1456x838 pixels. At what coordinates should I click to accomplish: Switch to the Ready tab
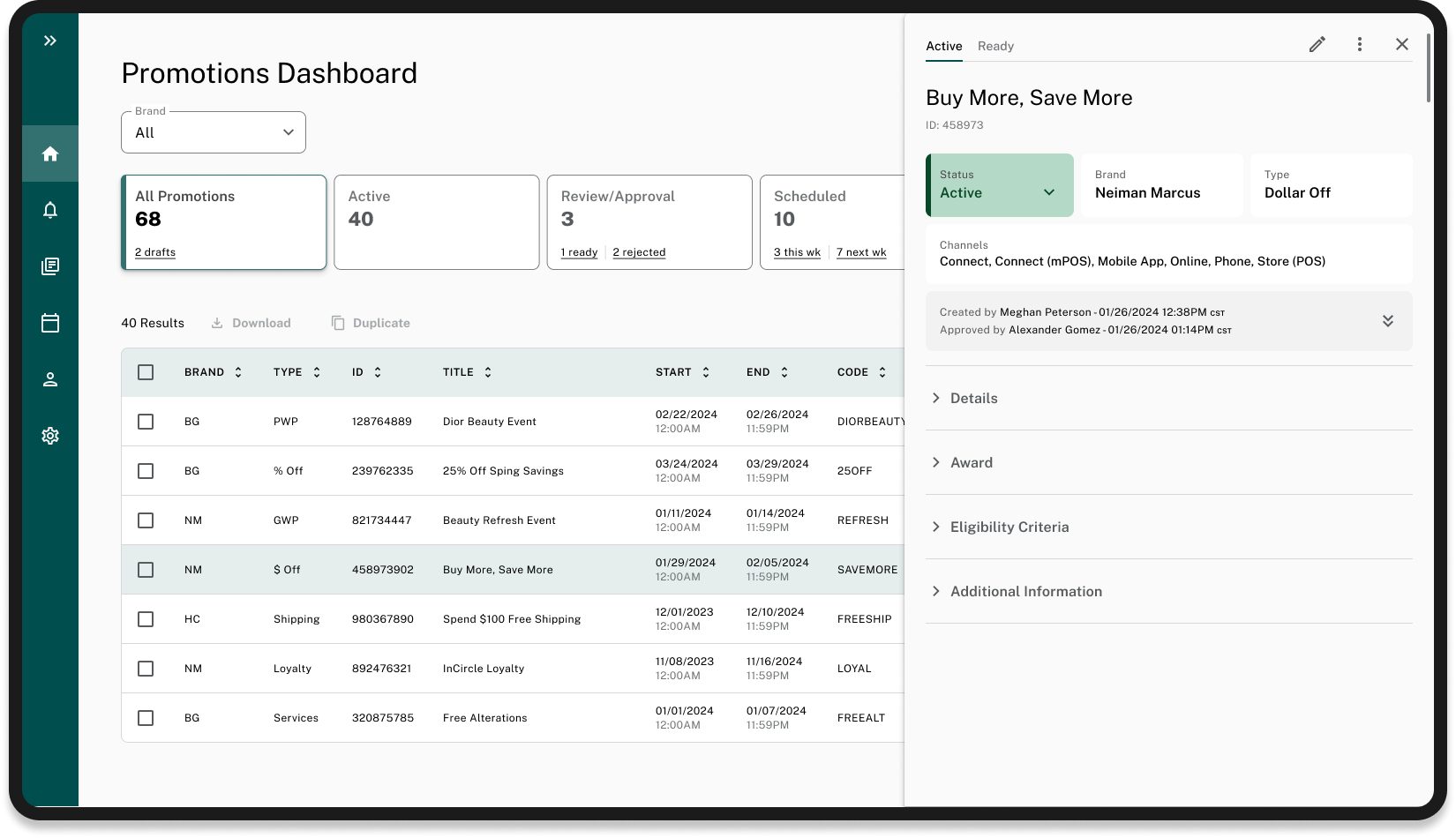point(995,46)
